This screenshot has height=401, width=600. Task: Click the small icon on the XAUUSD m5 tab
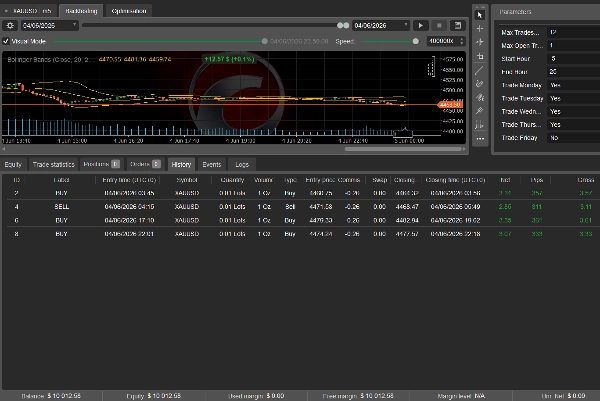pyautogui.click(x=7, y=11)
